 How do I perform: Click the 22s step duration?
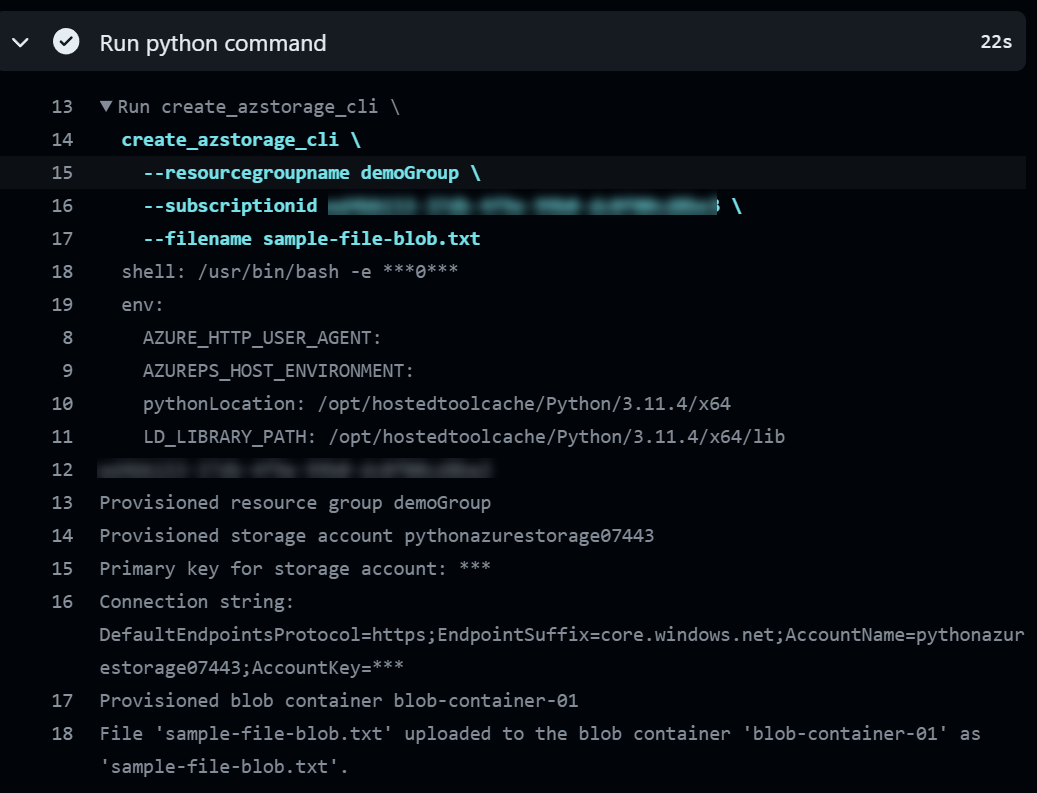tap(996, 43)
